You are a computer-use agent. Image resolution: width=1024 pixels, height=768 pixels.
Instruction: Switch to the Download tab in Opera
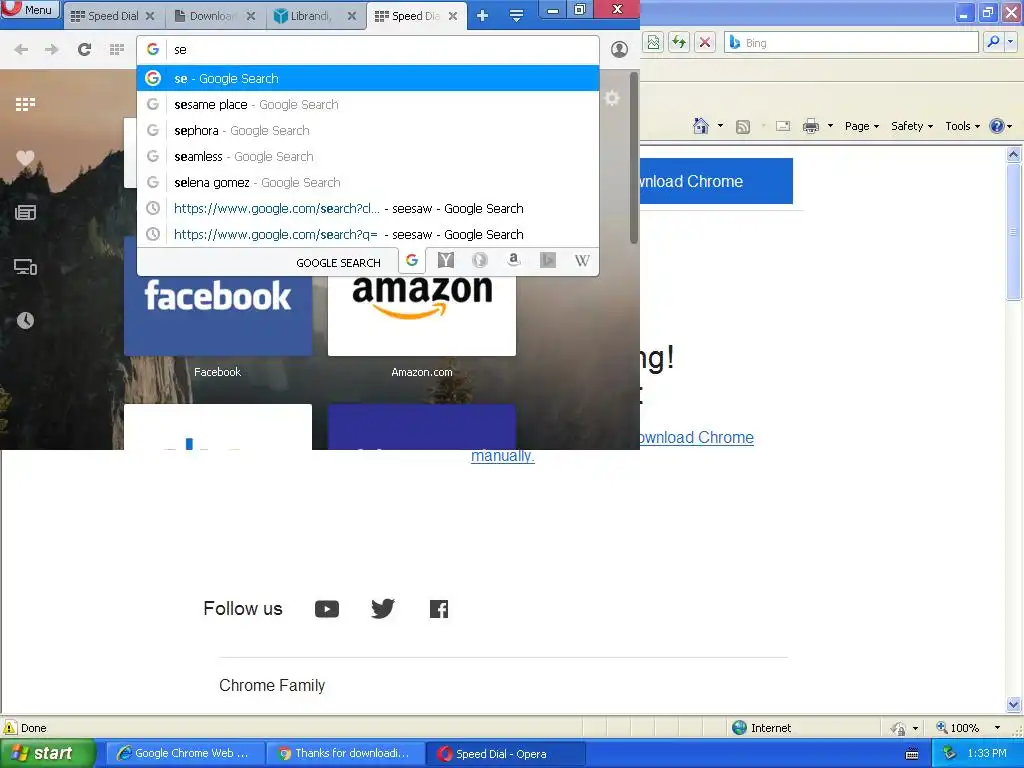215,16
